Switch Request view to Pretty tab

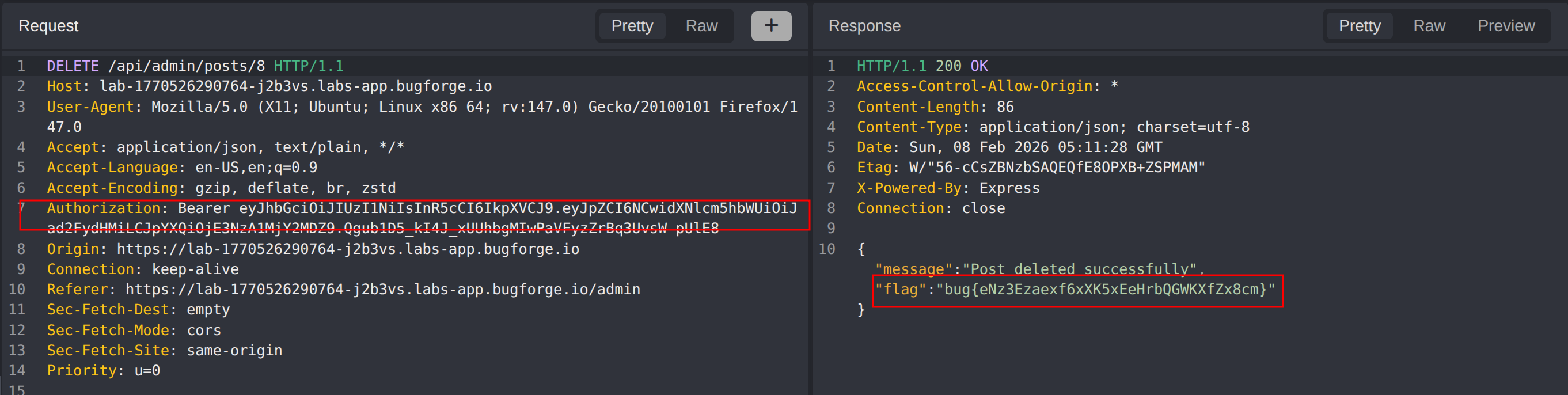[x=632, y=26]
